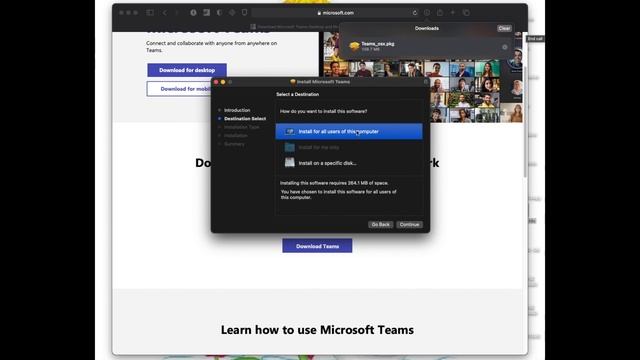The width and height of the screenshot is (640, 360).
Task: Select Install for me only option
Action: (x=349, y=147)
